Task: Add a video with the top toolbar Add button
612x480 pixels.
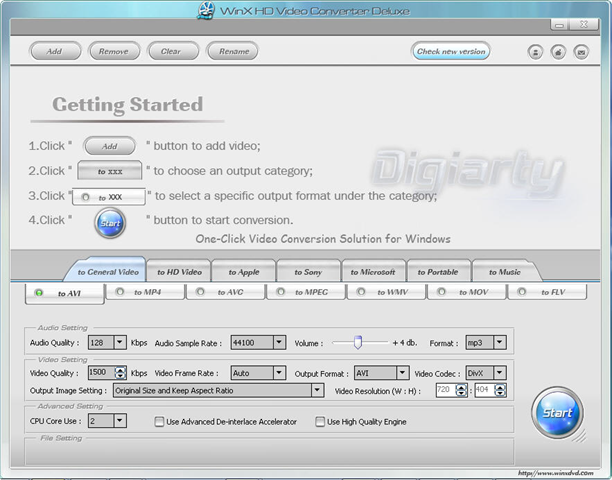Action: coord(55,51)
